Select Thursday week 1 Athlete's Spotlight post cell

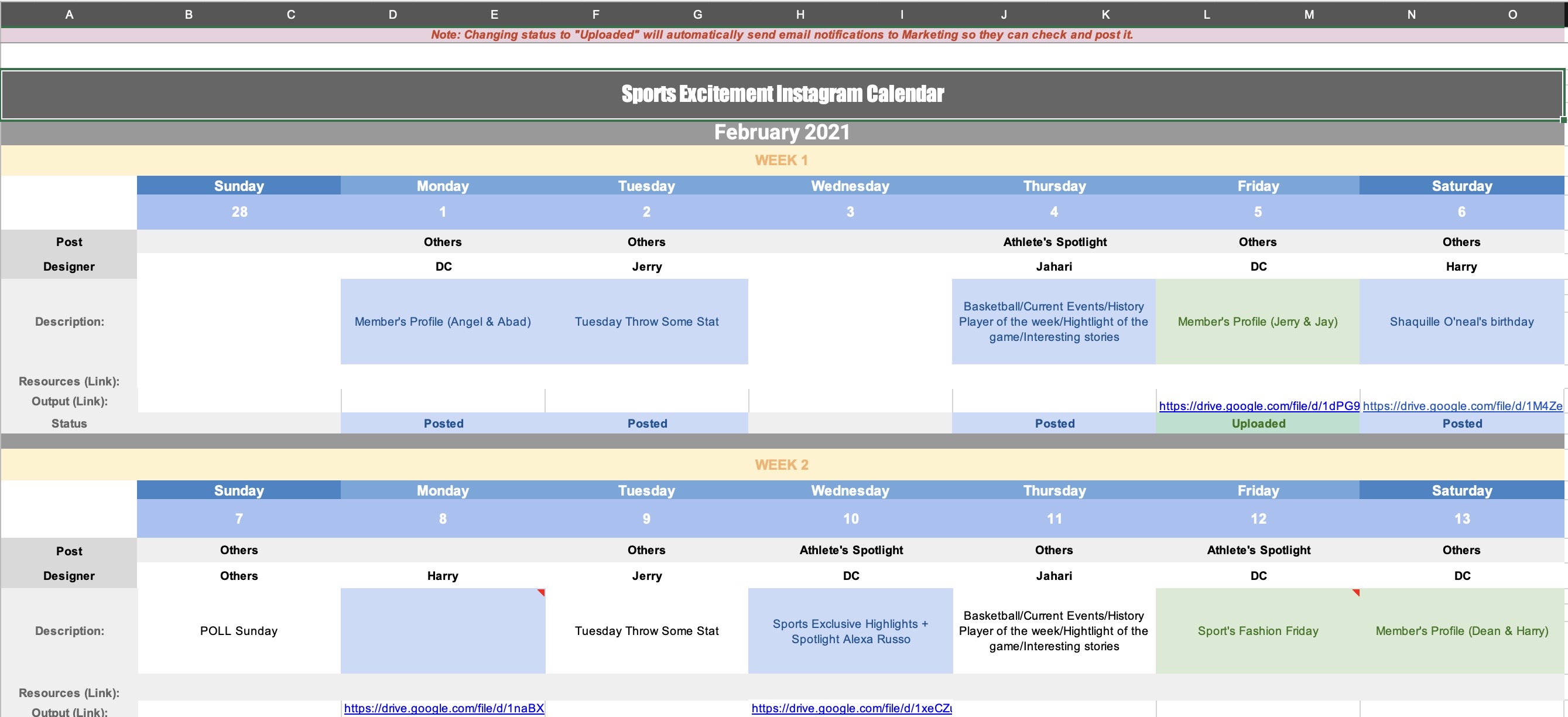pos(1055,242)
